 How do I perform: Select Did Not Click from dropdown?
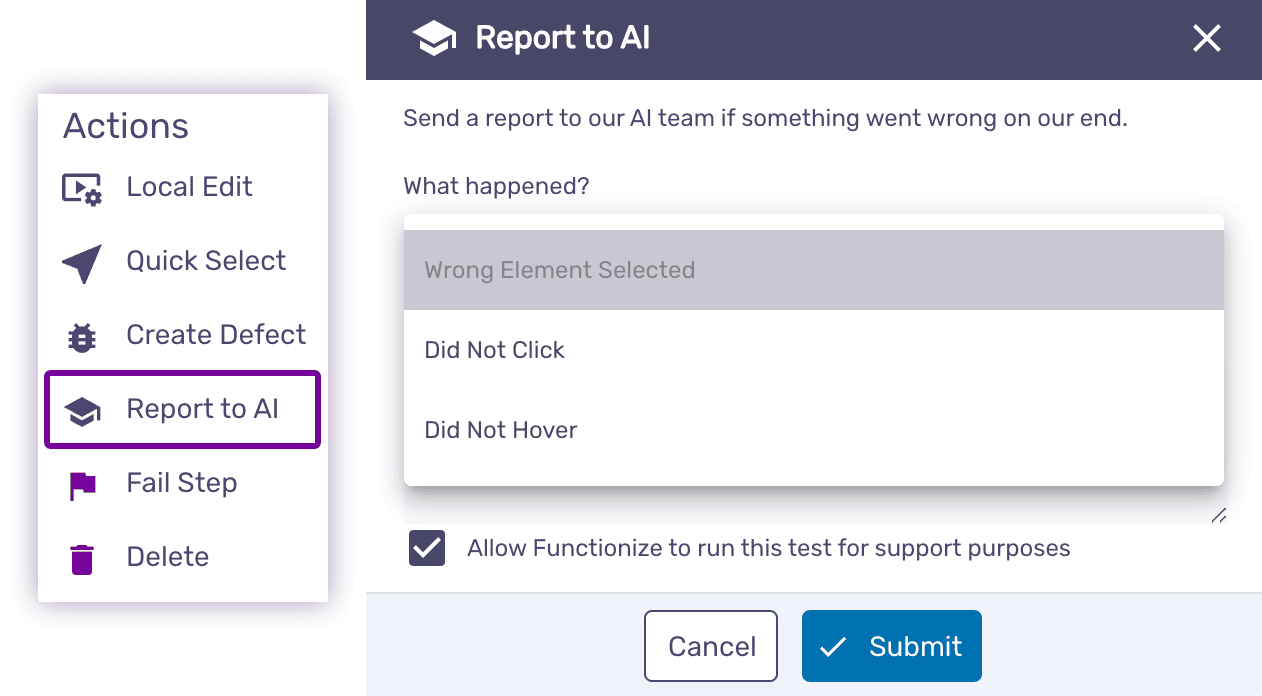pyautogui.click(x=495, y=350)
